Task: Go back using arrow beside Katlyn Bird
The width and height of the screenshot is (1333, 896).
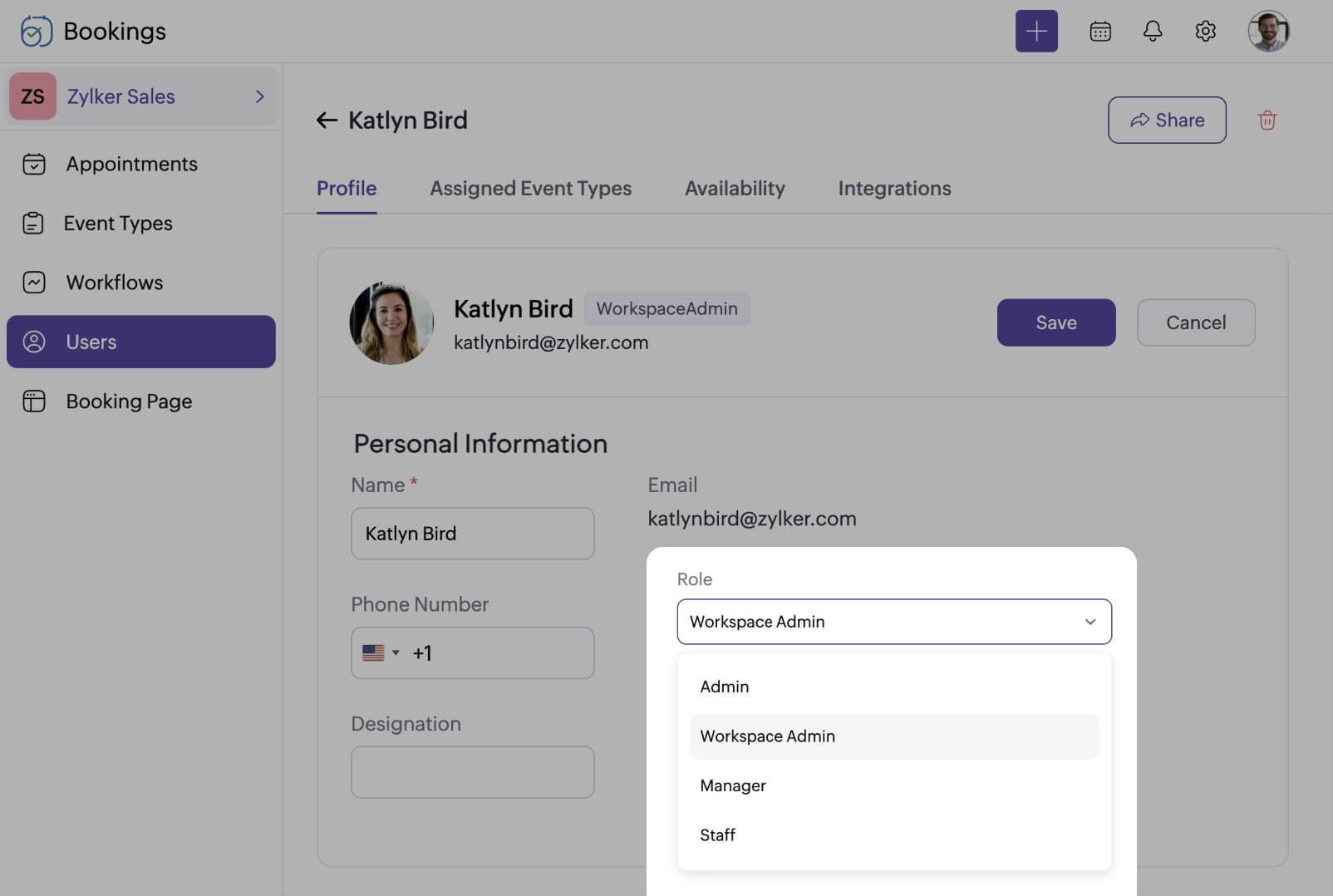Action: (327, 121)
